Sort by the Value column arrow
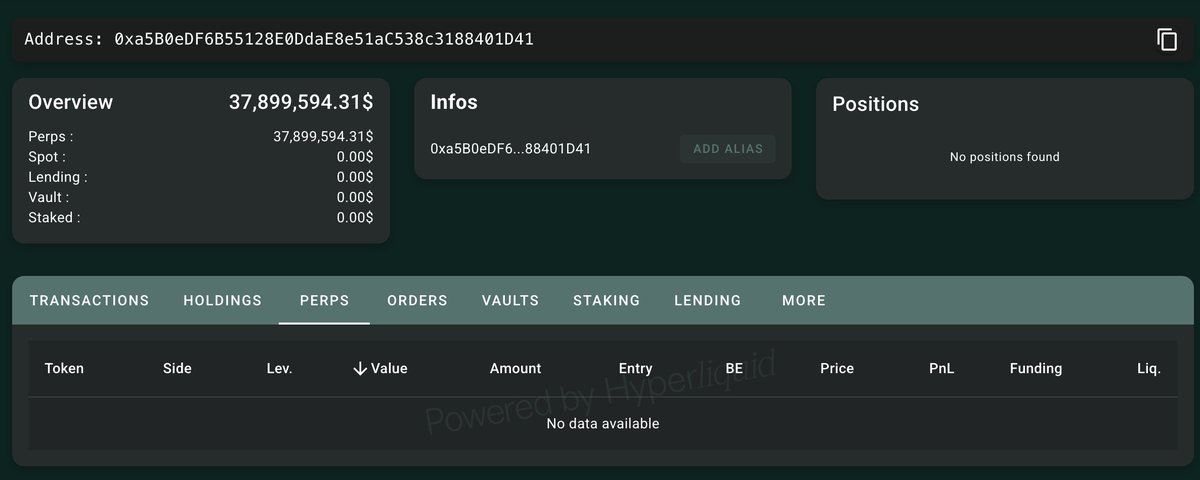Viewport: 1200px width, 480px height. pyautogui.click(x=361, y=368)
